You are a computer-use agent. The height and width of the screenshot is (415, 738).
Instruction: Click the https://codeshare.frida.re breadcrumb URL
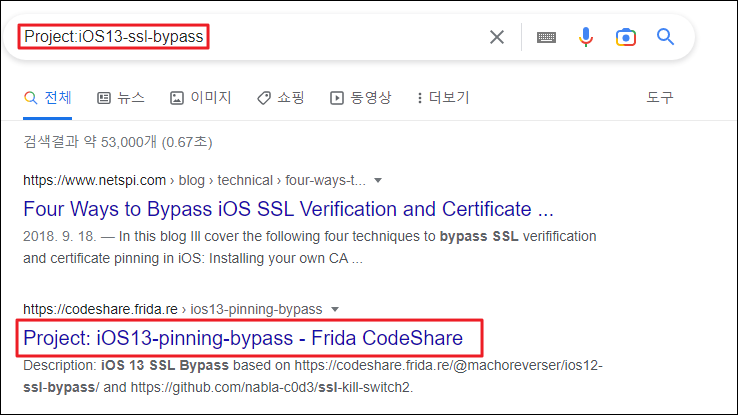click(100, 309)
